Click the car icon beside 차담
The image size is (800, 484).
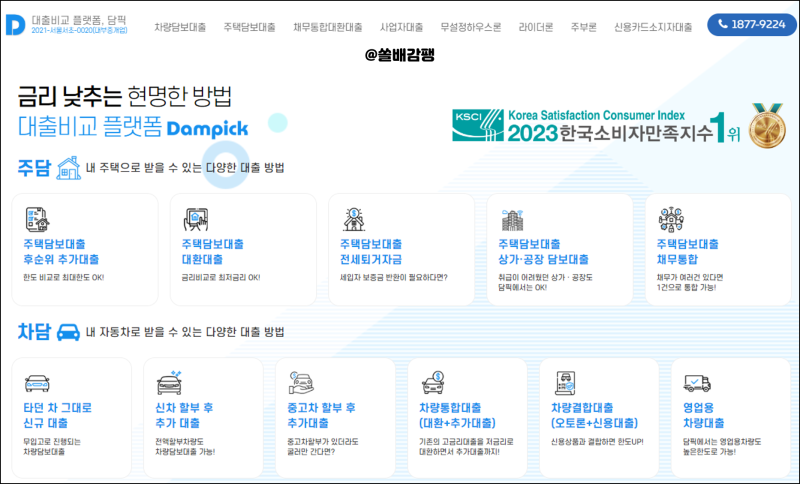point(68,332)
